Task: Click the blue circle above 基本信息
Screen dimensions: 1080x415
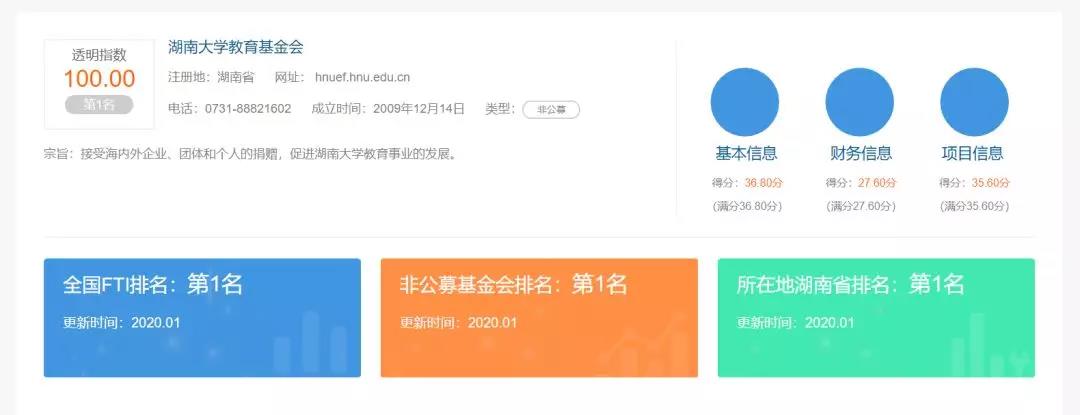Action: (x=745, y=102)
